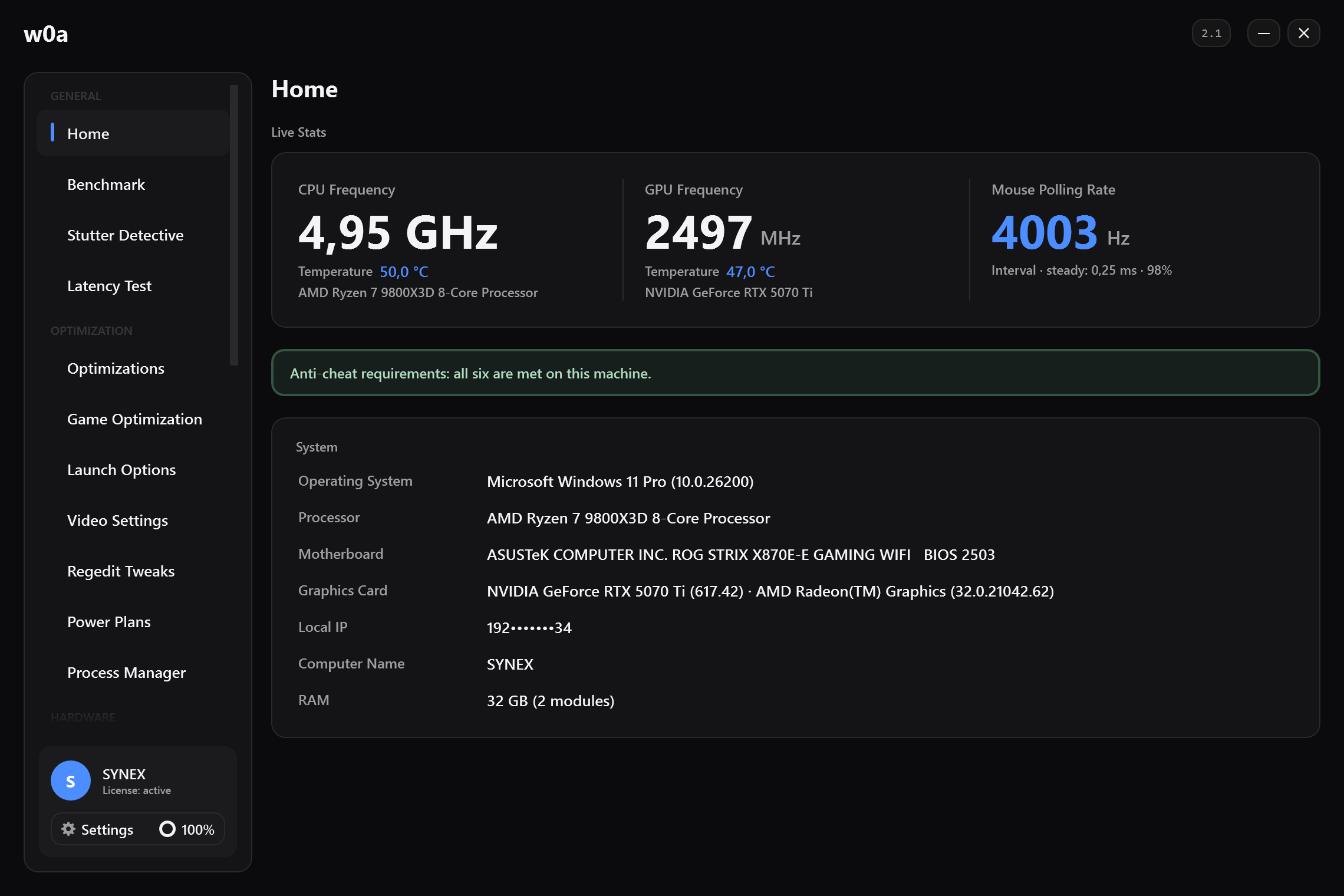Viewport: 1344px width, 896px height.
Task: Open the Optimizations section
Action: tap(133, 368)
